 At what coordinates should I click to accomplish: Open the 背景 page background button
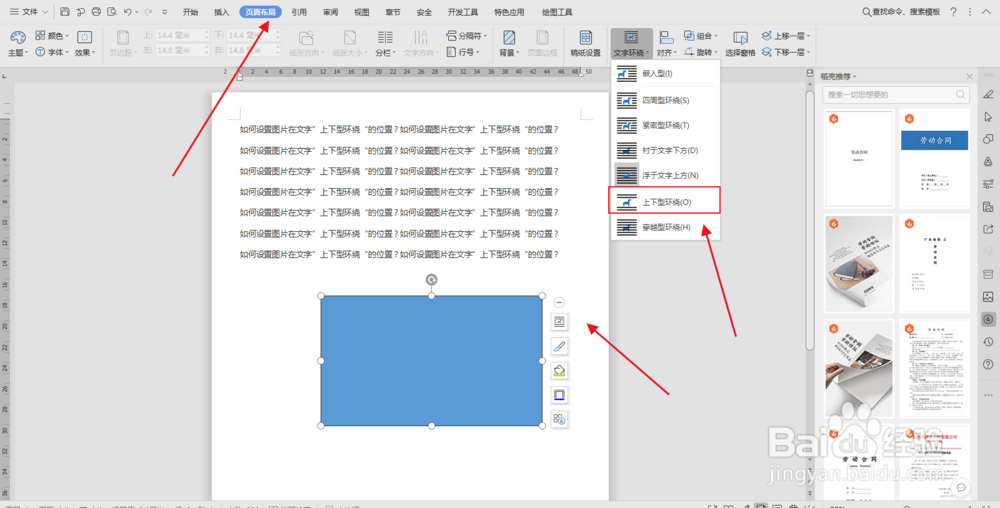[509, 44]
